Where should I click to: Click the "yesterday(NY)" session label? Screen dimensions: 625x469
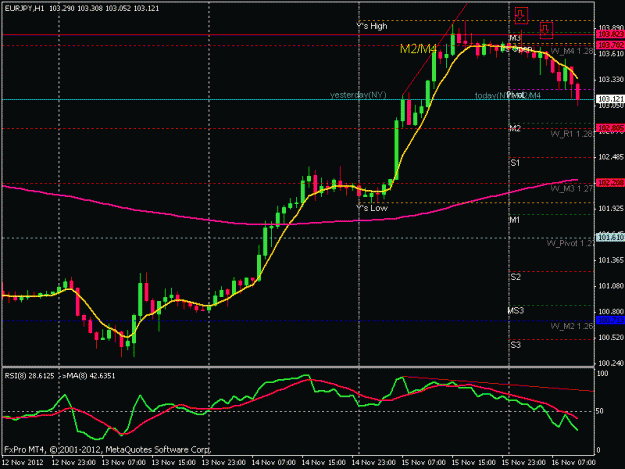pos(358,95)
